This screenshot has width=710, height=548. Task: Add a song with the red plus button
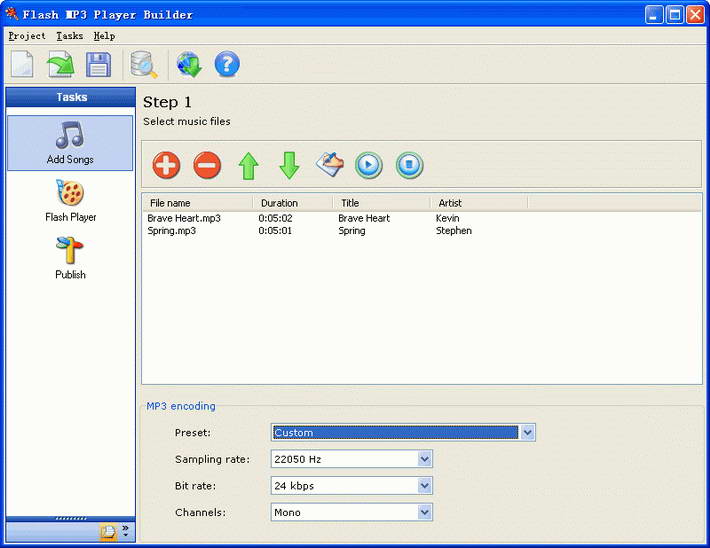(166, 165)
